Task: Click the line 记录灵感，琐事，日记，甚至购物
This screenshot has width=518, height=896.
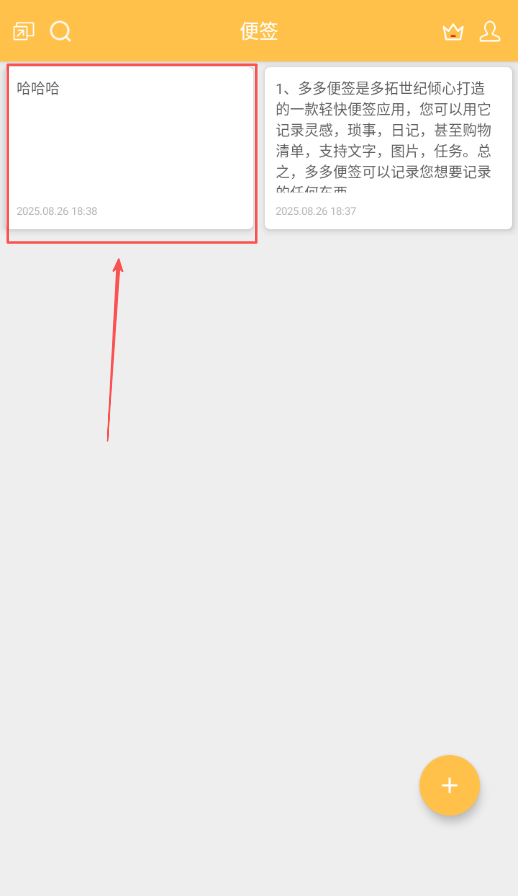Action: coord(383,130)
